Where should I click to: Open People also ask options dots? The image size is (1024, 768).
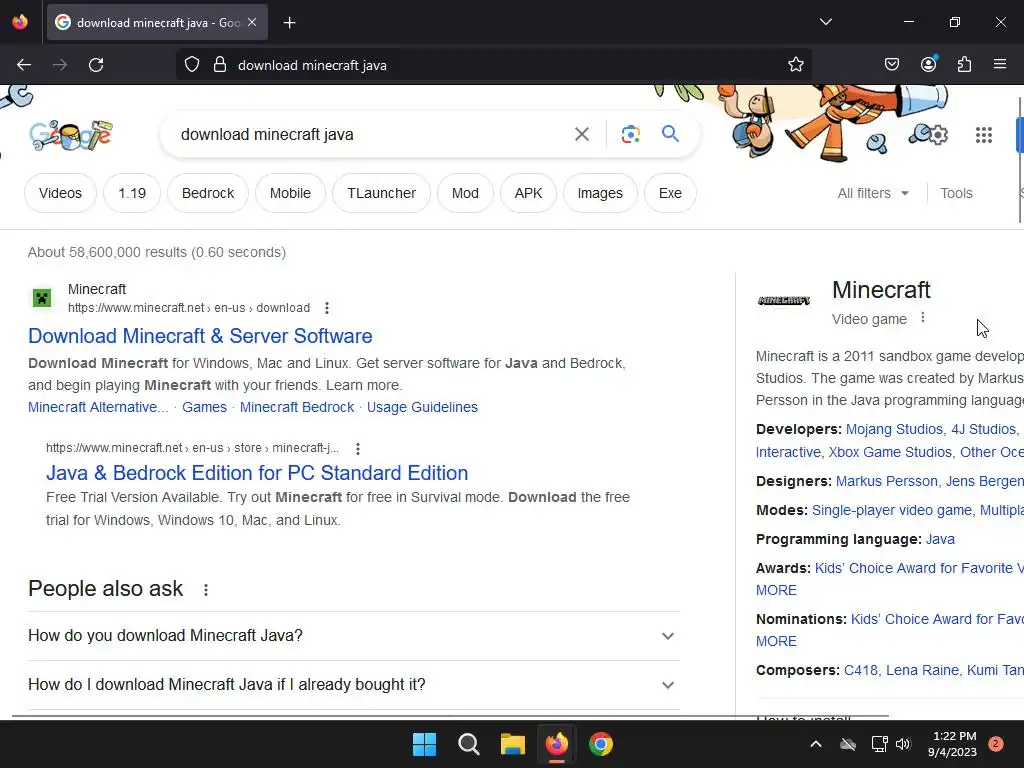[x=206, y=590]
